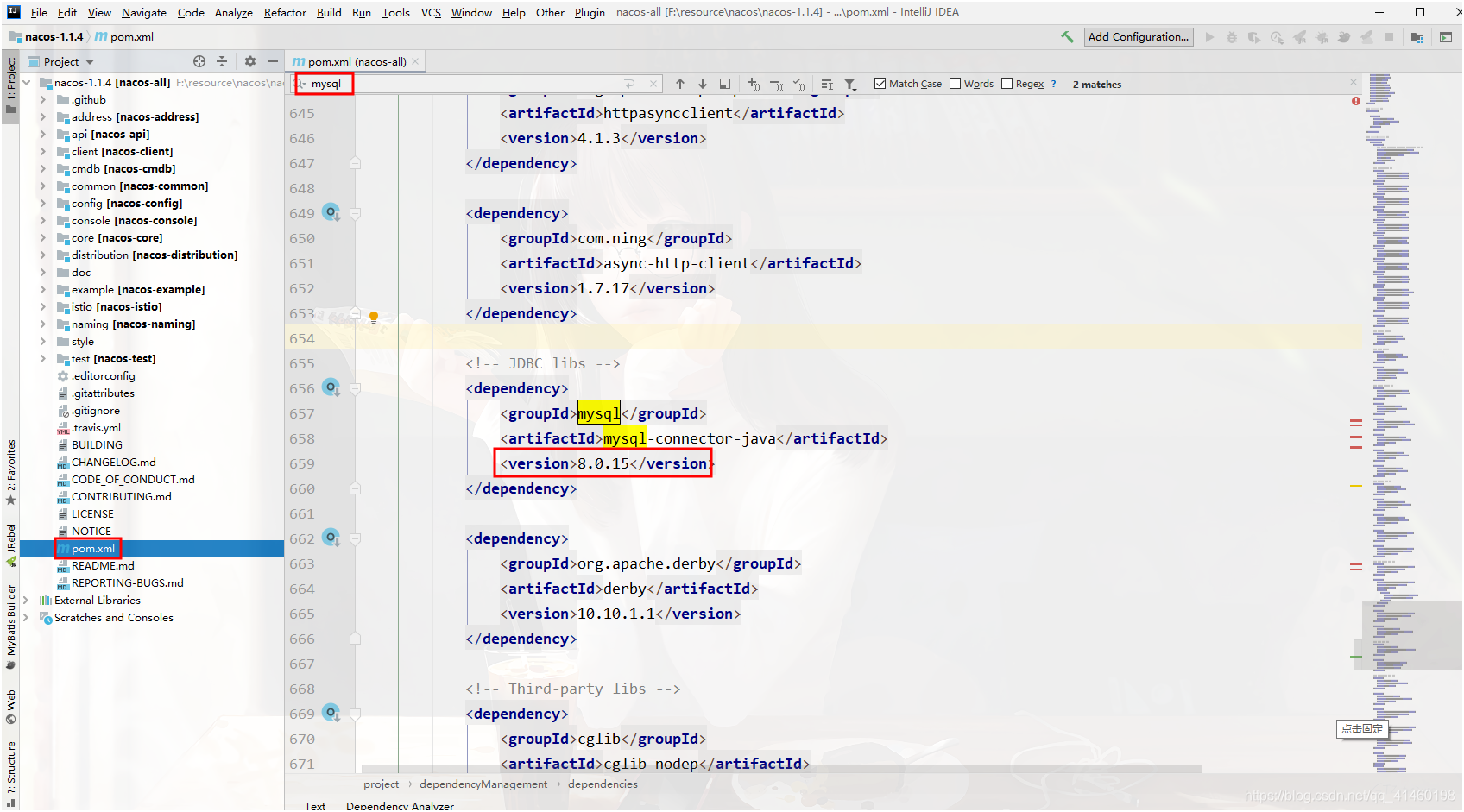The height and width of the screenshot is (812, 1464).
Task: Click the Toggle Multiline lines icon in find bar
Action: coord(827,84)
